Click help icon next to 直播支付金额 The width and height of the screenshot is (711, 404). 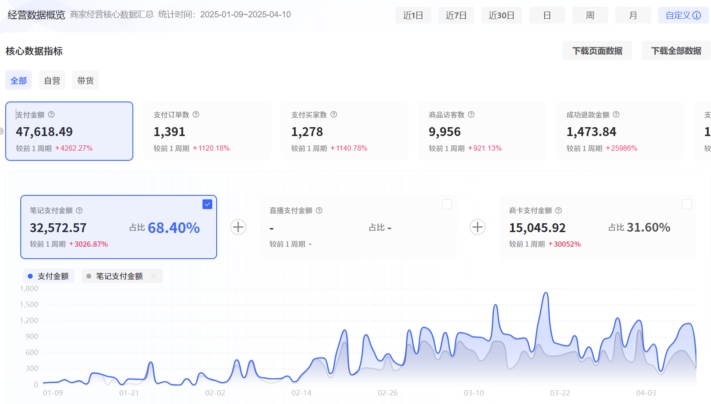pos(319,210)
